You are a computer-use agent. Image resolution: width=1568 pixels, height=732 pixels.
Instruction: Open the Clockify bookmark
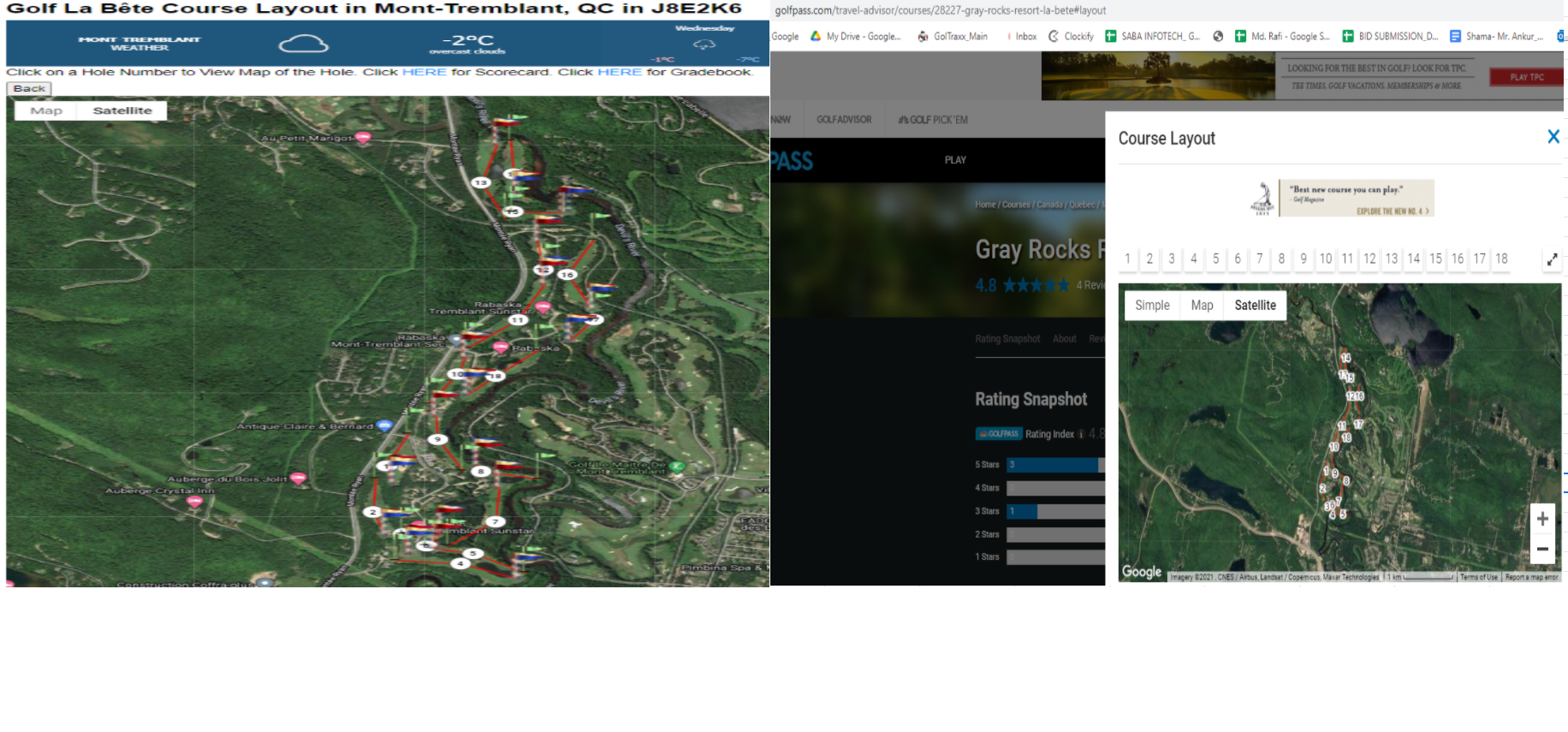[x=1071, y=36]
